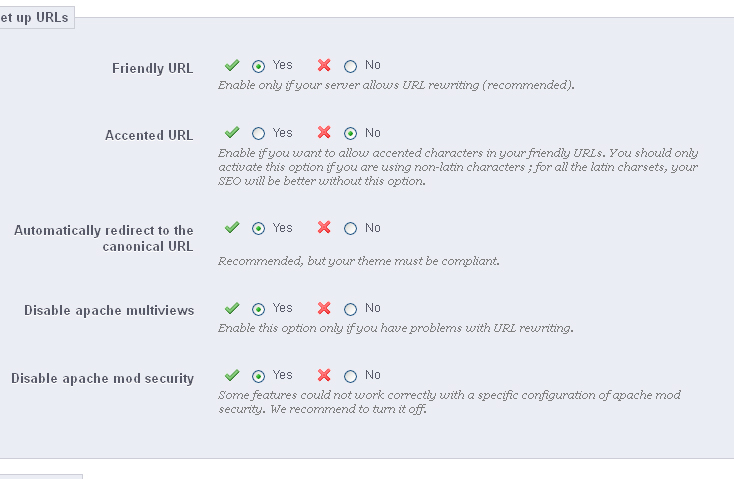This screenshot has width=734, height=479.
Task: Click red cross for canonical URL redirect
Action: pos(324,228)
